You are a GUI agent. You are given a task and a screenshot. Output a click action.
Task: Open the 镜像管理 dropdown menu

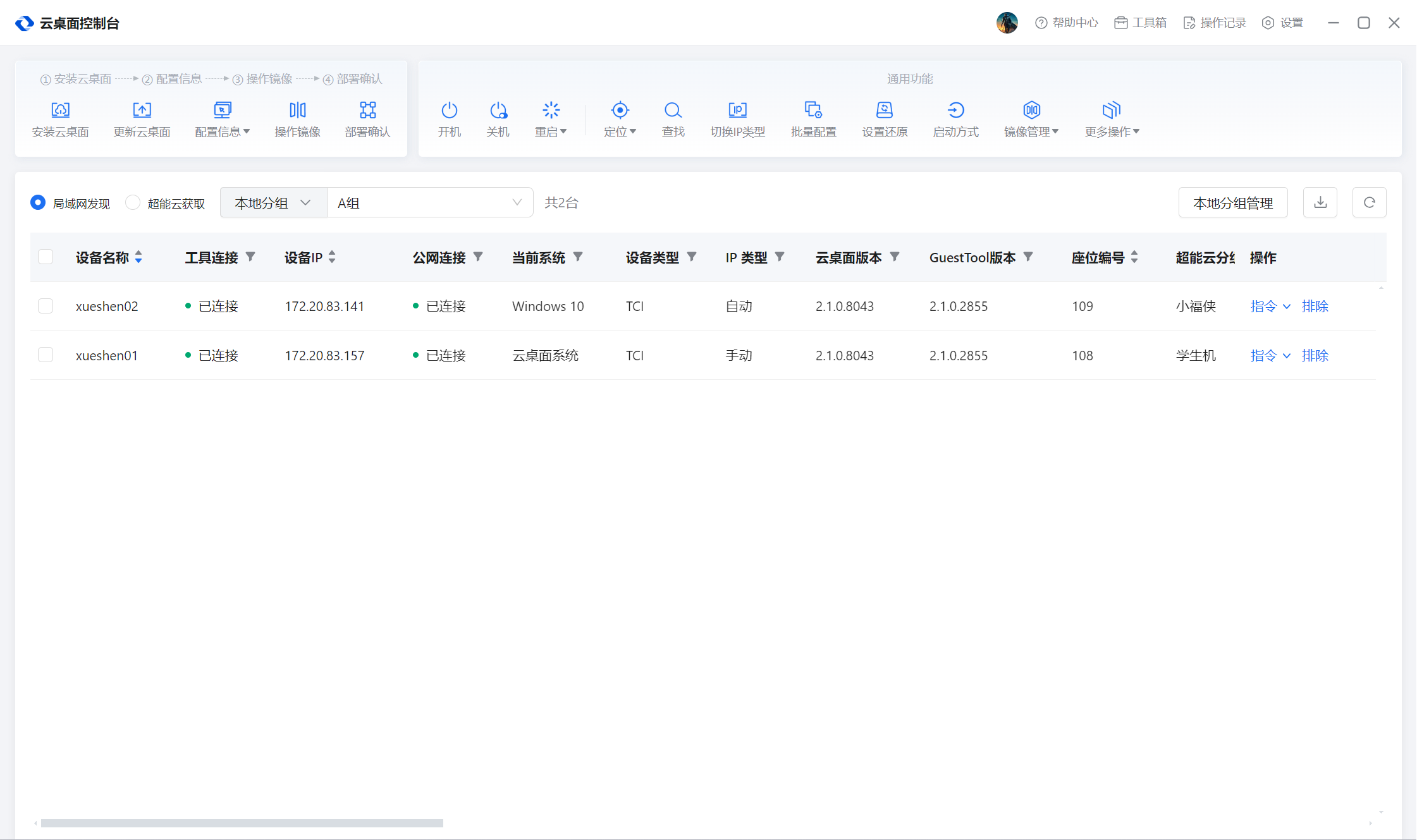point(1031,119)
